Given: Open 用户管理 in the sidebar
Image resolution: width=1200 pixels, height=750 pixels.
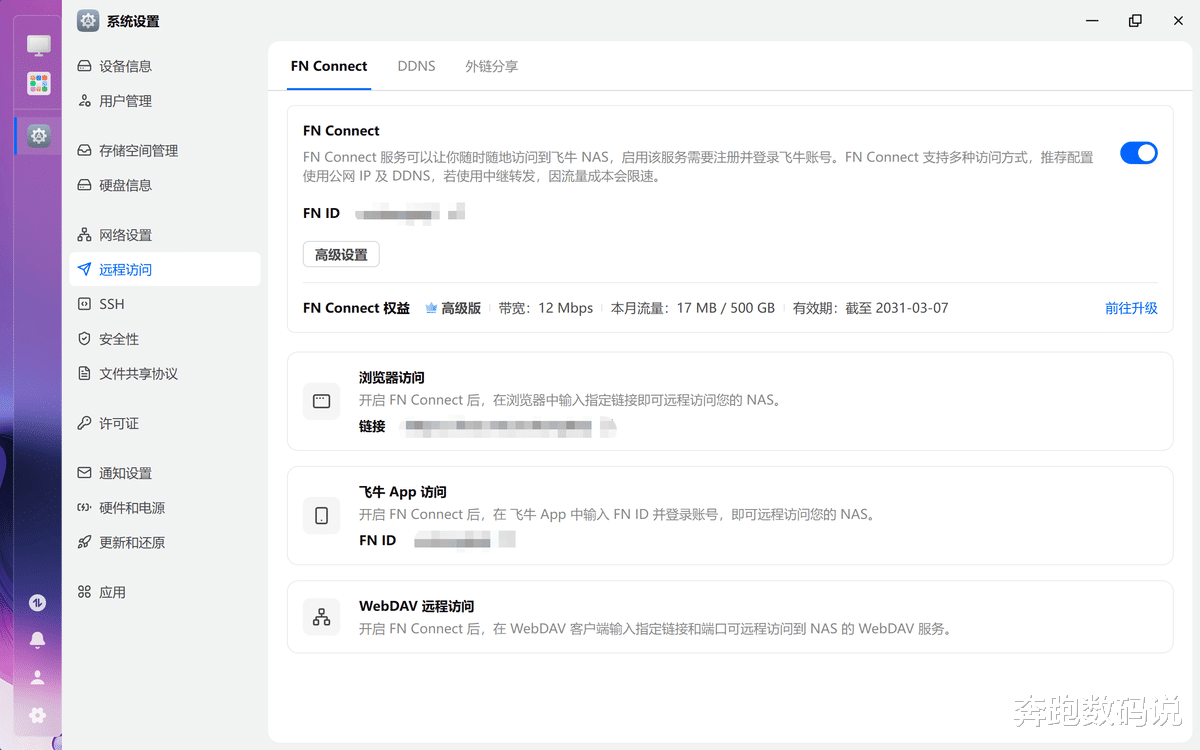Looking at the screenshot, I should coord(165,101).
